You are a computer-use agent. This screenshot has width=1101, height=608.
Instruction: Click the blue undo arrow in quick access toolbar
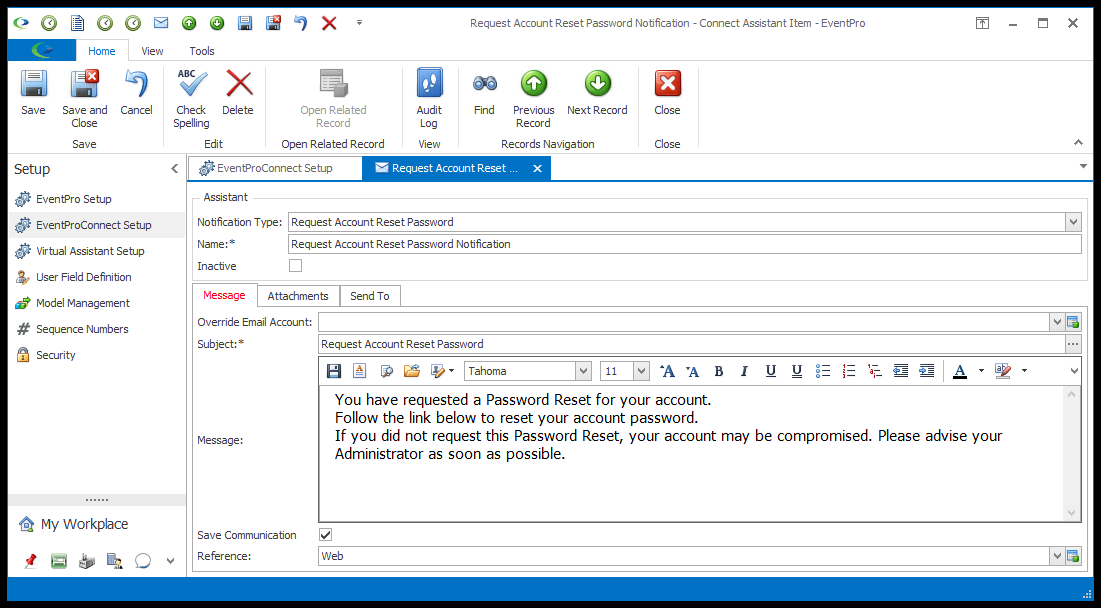coord(301,23)
